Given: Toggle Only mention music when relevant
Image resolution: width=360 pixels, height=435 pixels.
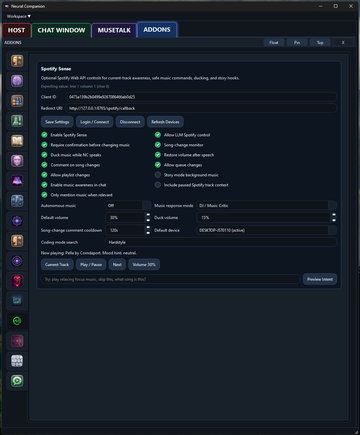Looking at the screenshot, I should (44, 195).
